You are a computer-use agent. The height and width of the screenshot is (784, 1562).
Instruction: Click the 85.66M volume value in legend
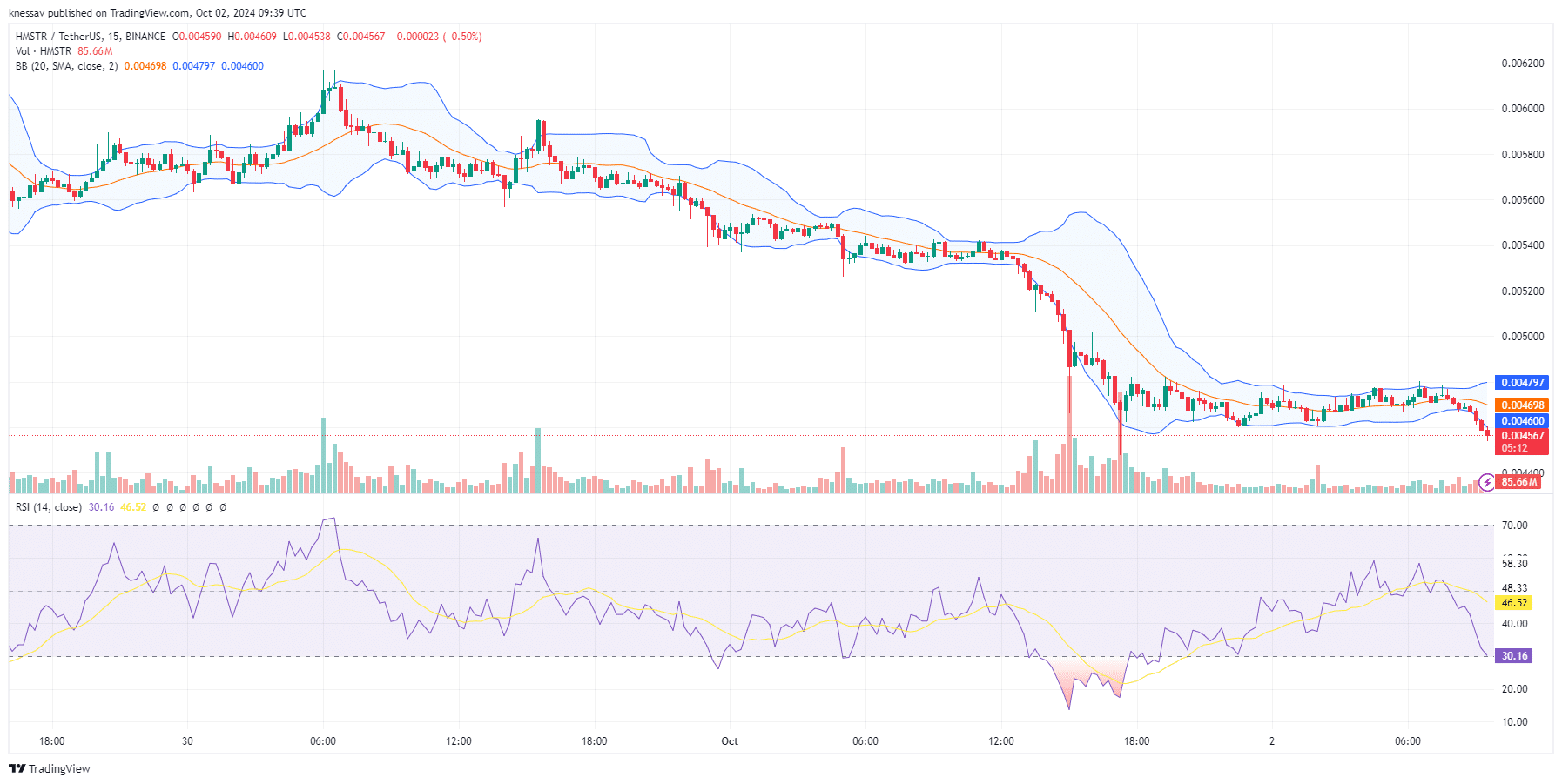click(x=95, y=51)
